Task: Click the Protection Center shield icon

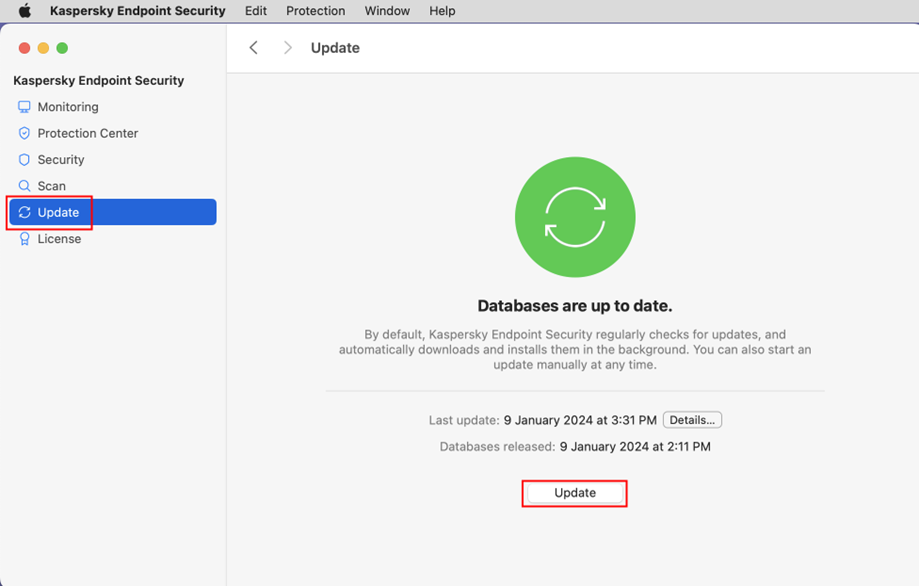Action: (25, 133)
